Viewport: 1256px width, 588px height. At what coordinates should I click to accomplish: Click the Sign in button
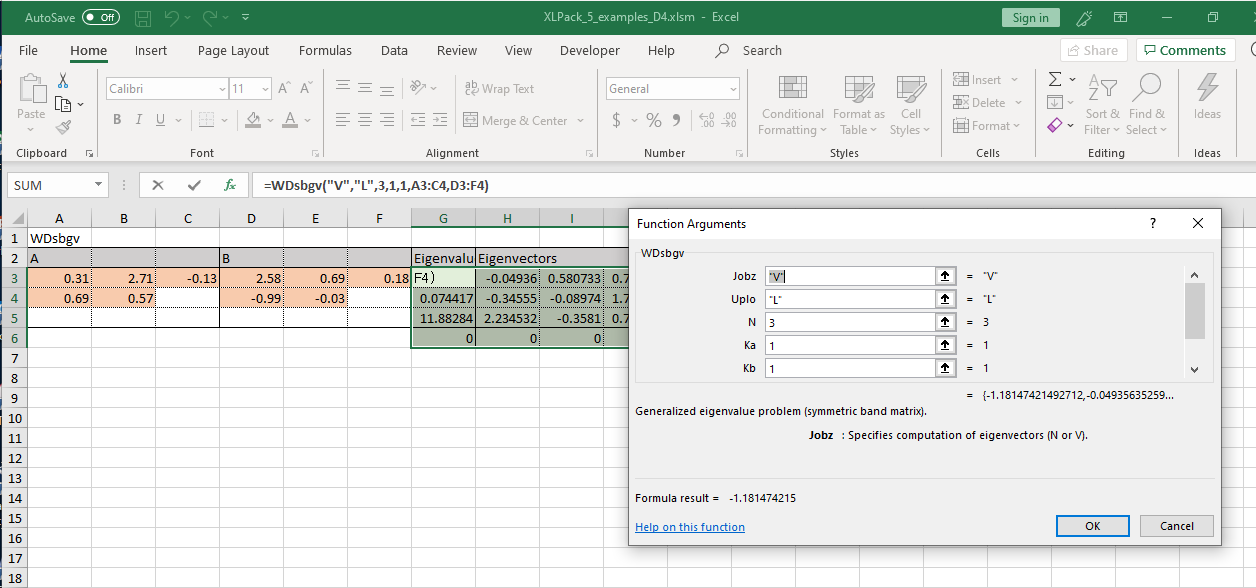point(1030,18)
